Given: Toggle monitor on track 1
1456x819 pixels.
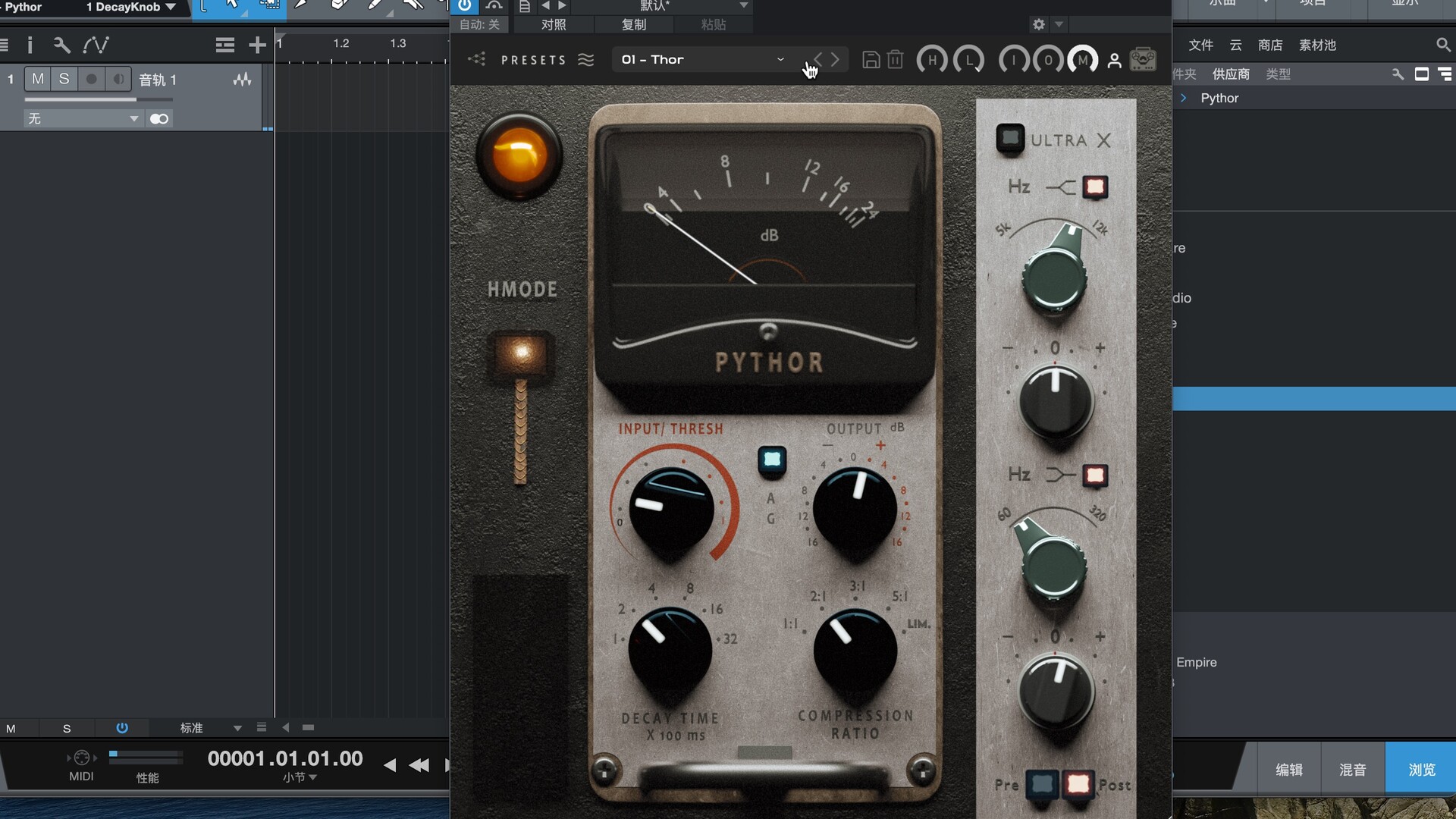Looking at the screenshot, I should point(118,79).
